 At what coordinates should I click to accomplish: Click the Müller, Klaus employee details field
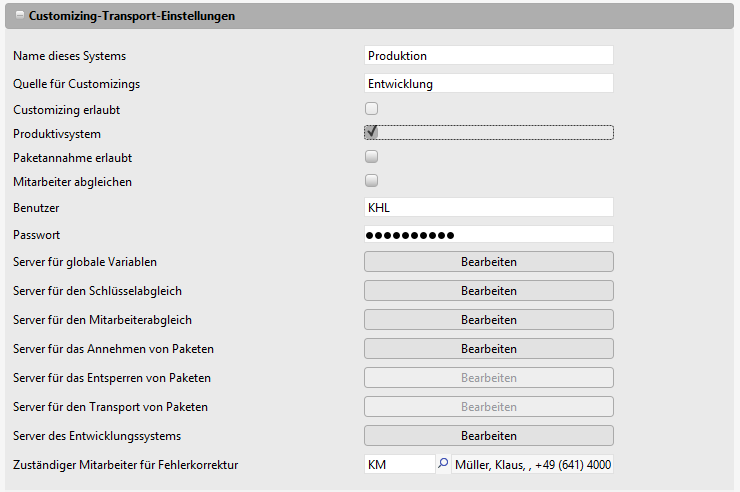pyautogui.click(x=532, y=465)
